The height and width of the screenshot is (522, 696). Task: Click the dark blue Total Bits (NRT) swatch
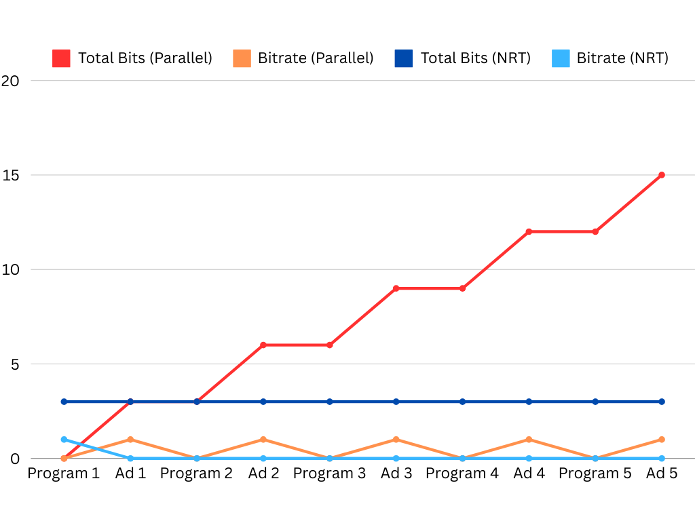pyautogui.click(x=403, y=58)
